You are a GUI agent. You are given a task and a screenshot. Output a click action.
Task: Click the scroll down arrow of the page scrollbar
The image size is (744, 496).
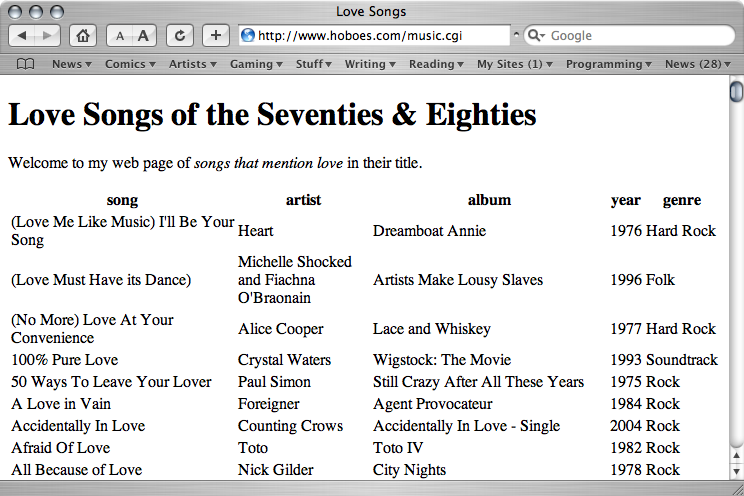point(736,469)
